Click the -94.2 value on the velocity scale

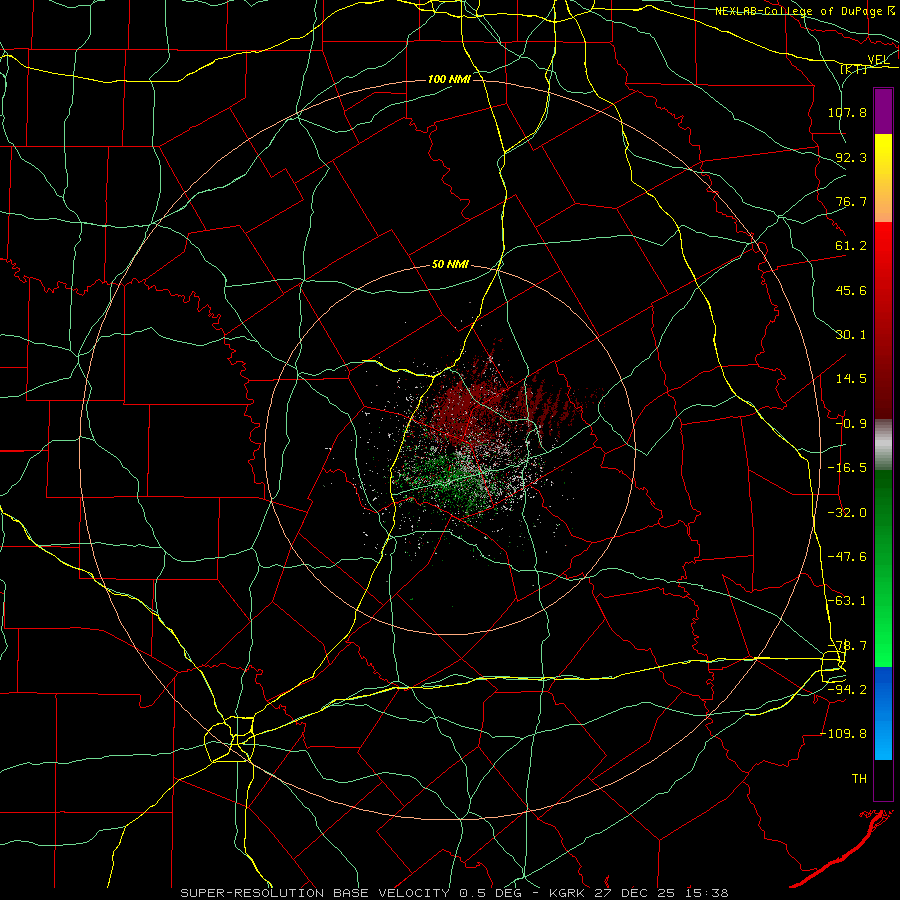847,690
